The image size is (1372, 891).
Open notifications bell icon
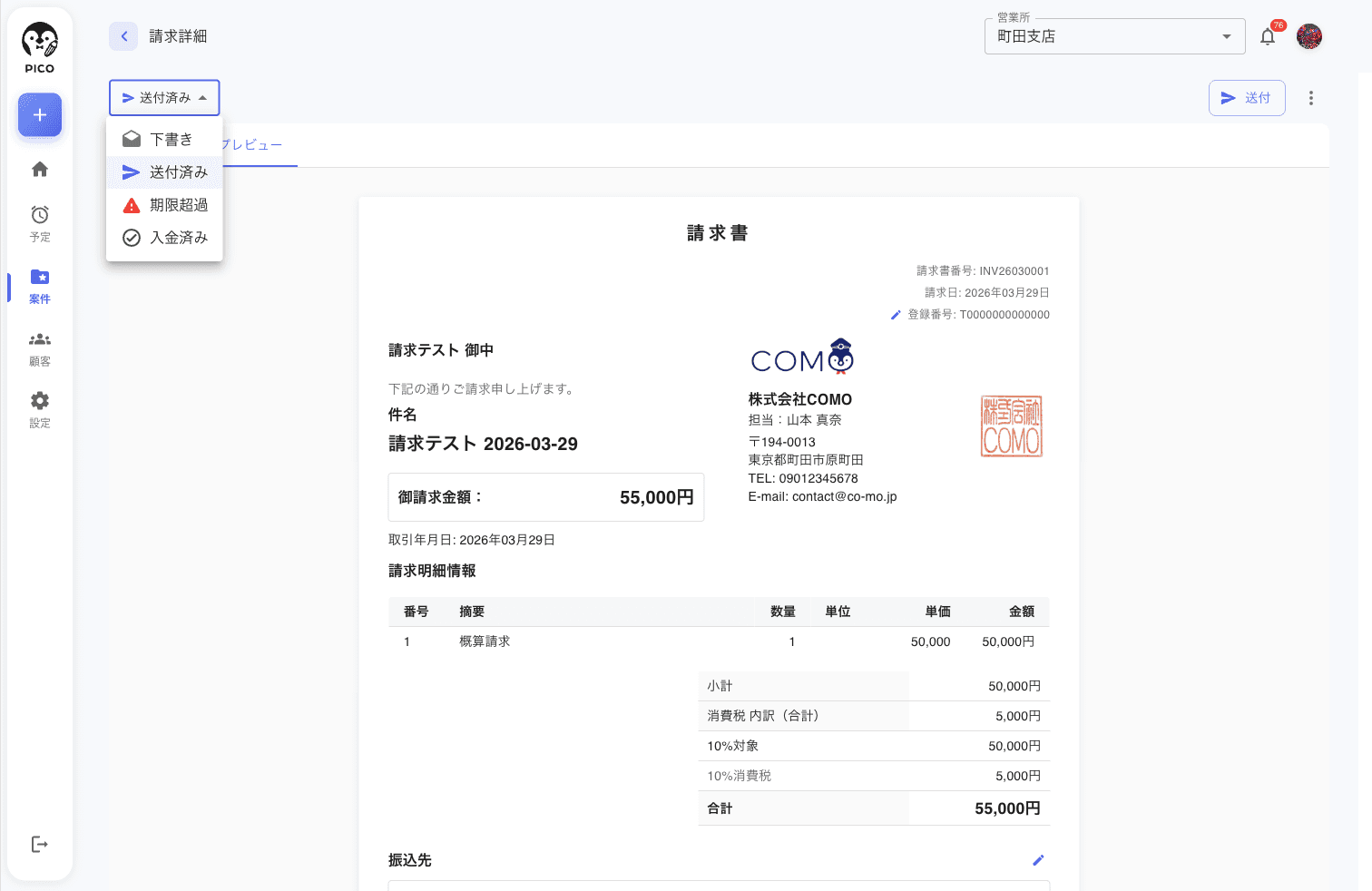pos(1268,36)
